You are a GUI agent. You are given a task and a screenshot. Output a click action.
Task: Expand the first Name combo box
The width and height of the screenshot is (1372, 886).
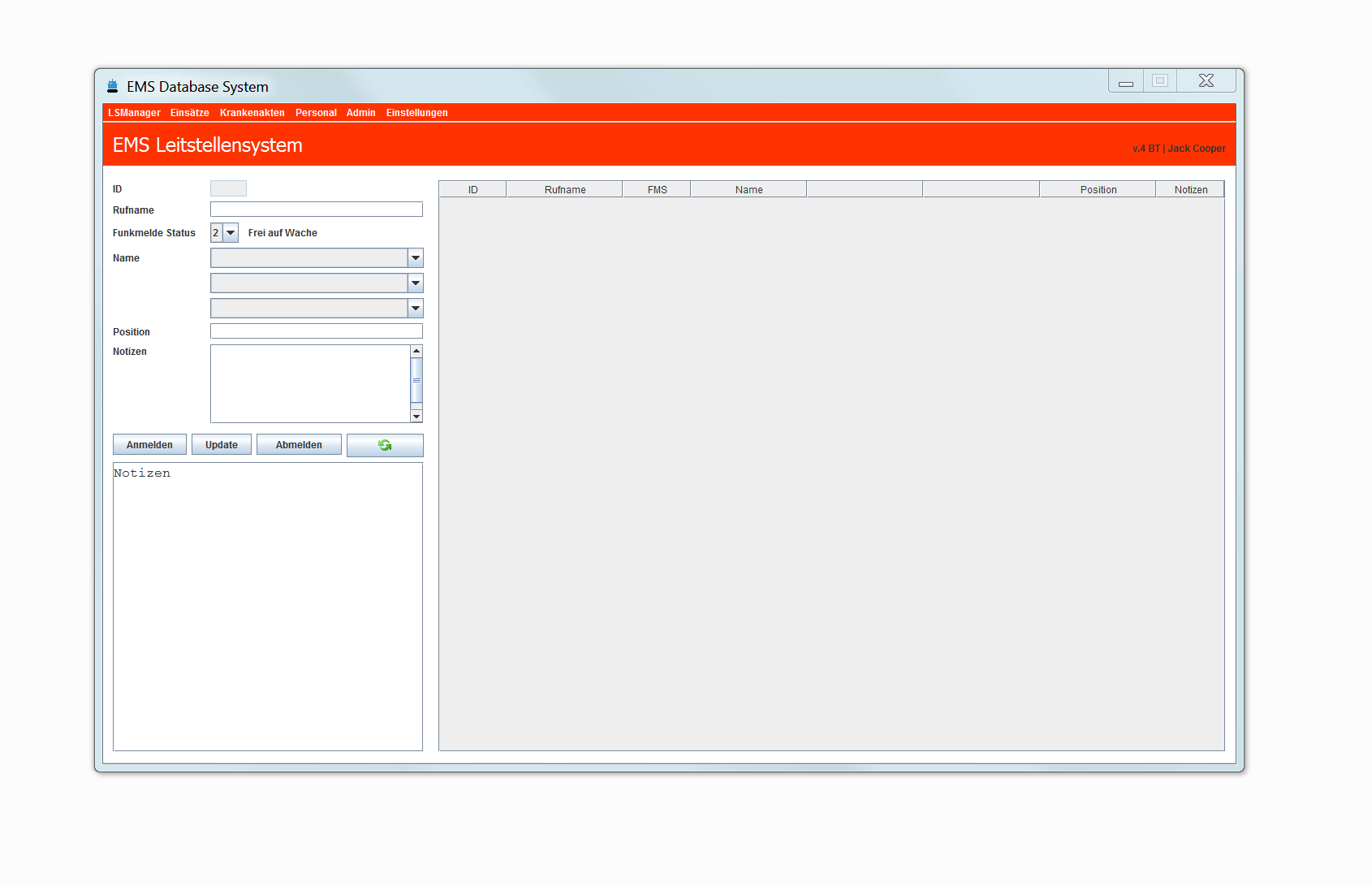point(415,258)
